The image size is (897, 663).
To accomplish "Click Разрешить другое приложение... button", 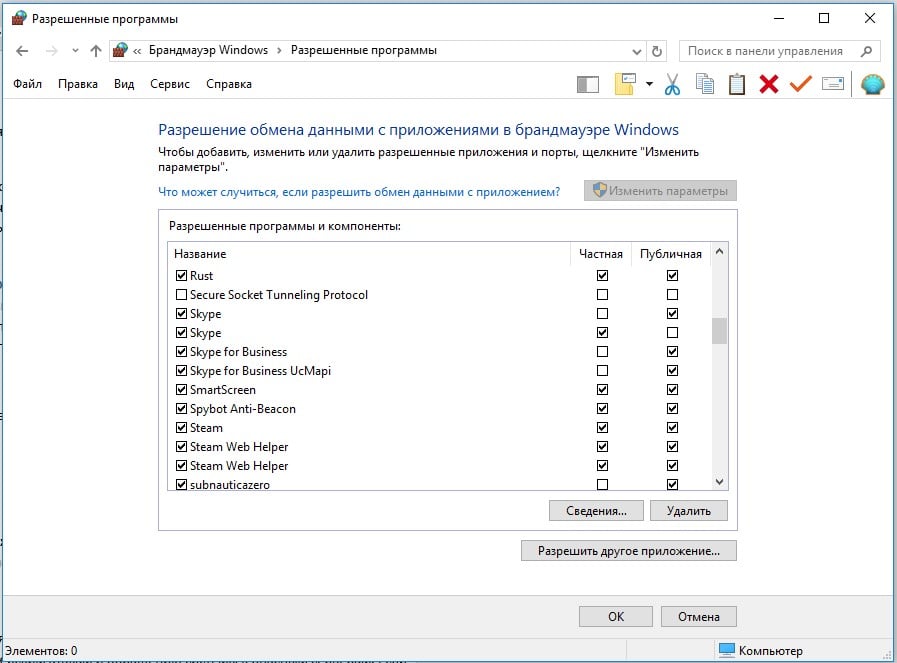I will click(x=629, y=551).
